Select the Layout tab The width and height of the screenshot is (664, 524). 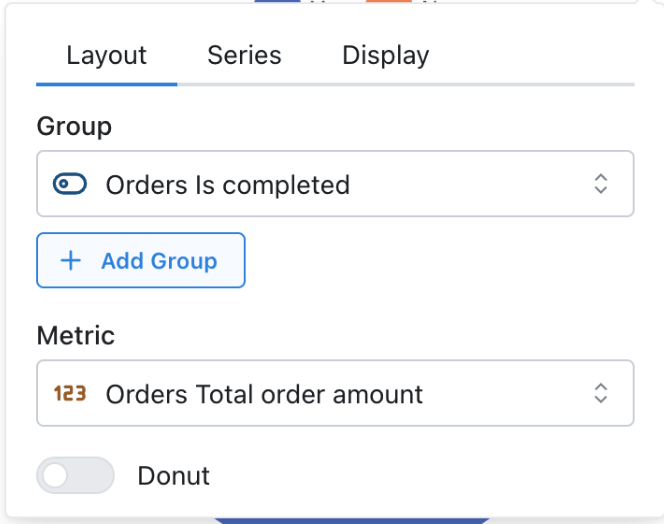(106, 55)
